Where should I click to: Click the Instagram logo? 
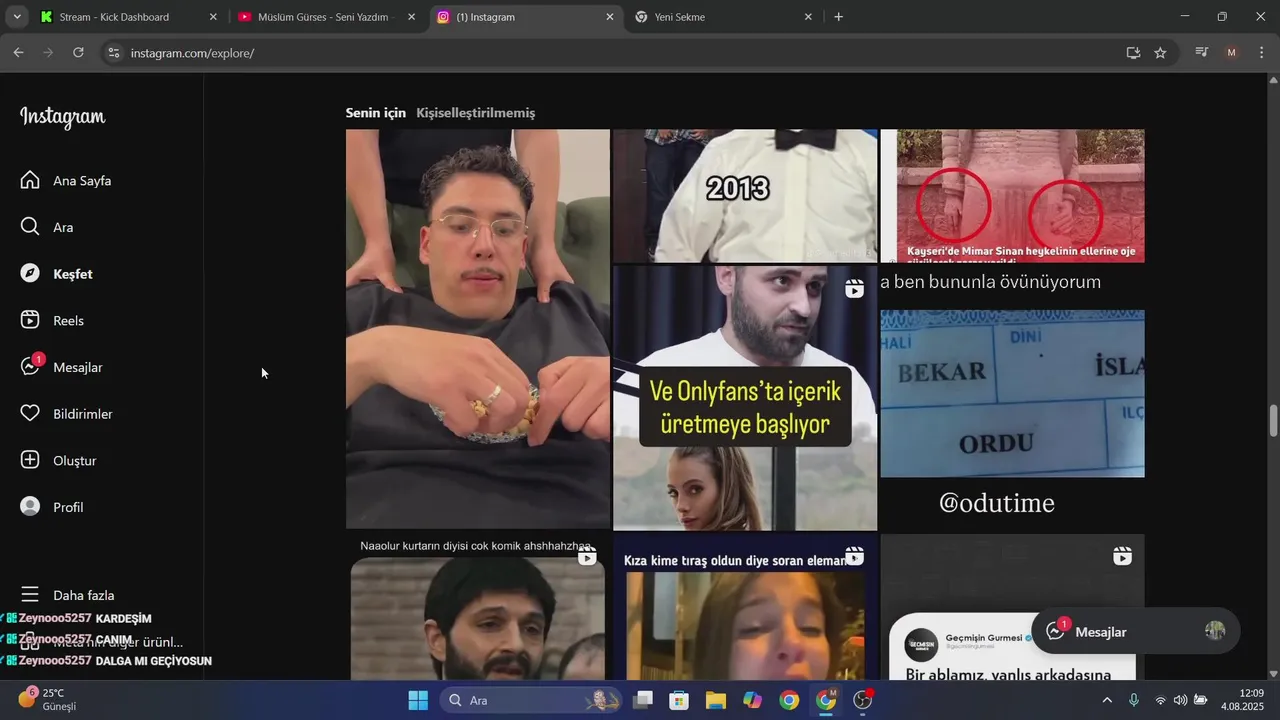point(62,117)
